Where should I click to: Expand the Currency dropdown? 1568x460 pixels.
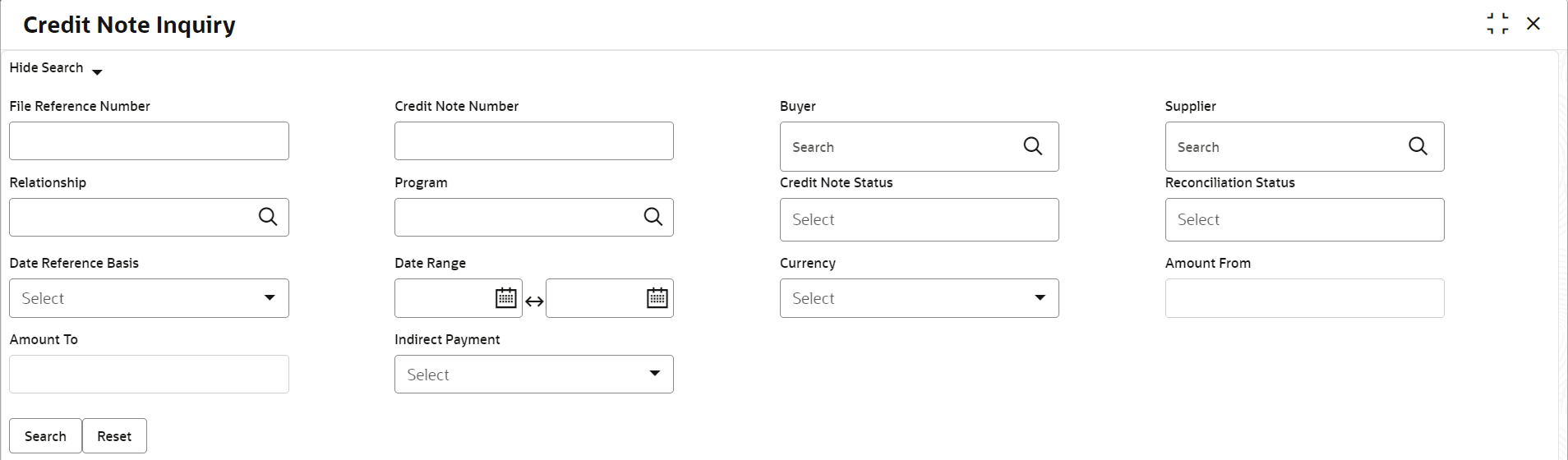pos(919,298)
